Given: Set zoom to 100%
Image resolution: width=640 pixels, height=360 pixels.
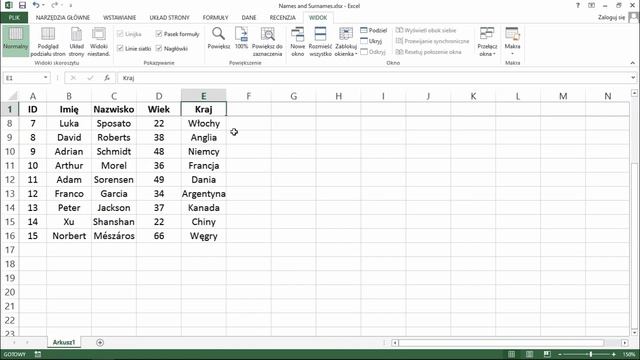Looking at the screenshot, I should (241, 39).
